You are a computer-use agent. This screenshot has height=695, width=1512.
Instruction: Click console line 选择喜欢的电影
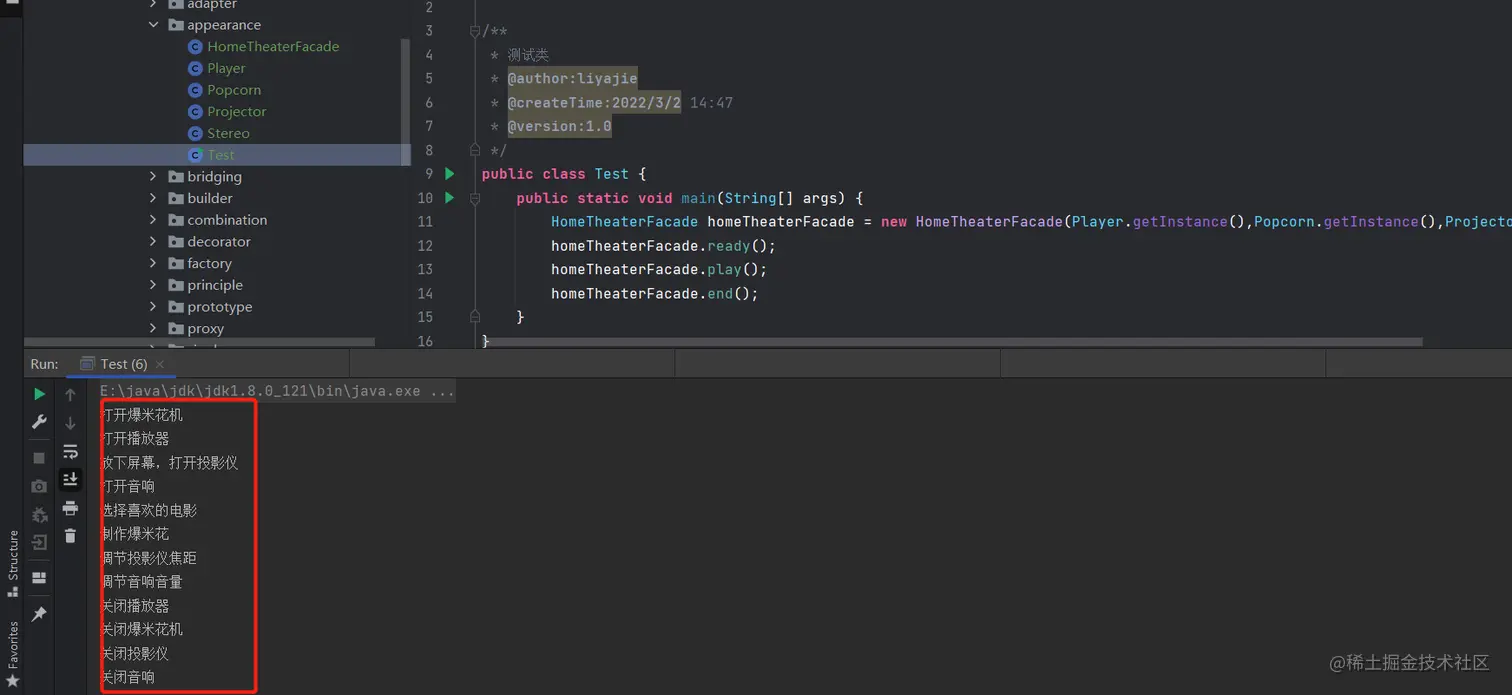[x=149, y=510]
